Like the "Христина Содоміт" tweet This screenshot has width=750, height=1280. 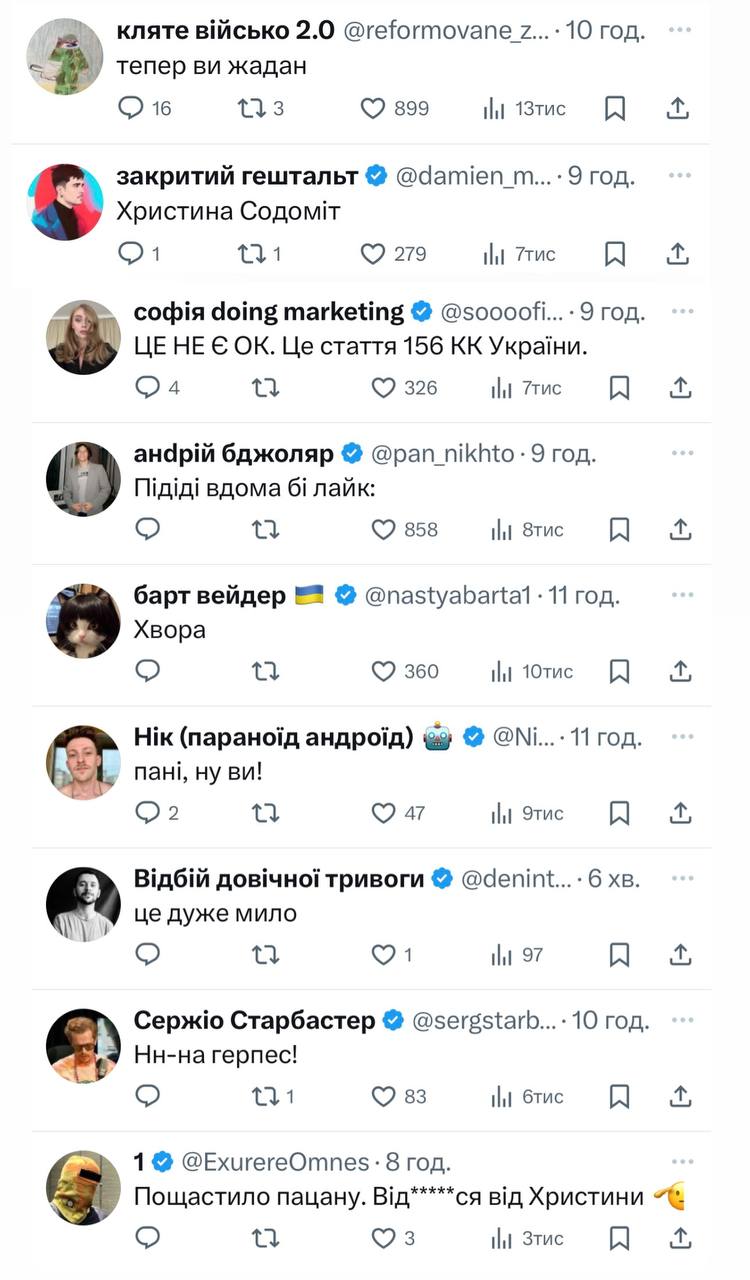tap(373, 254)
